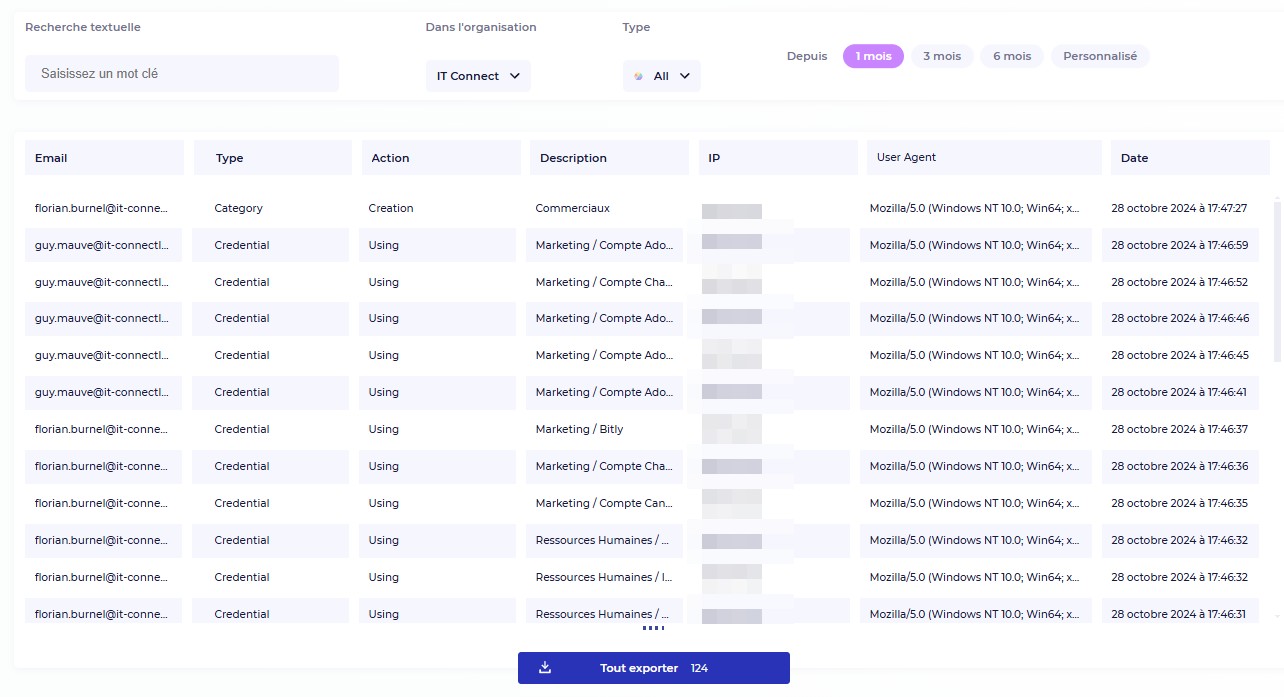Click the Type column header

271,158
